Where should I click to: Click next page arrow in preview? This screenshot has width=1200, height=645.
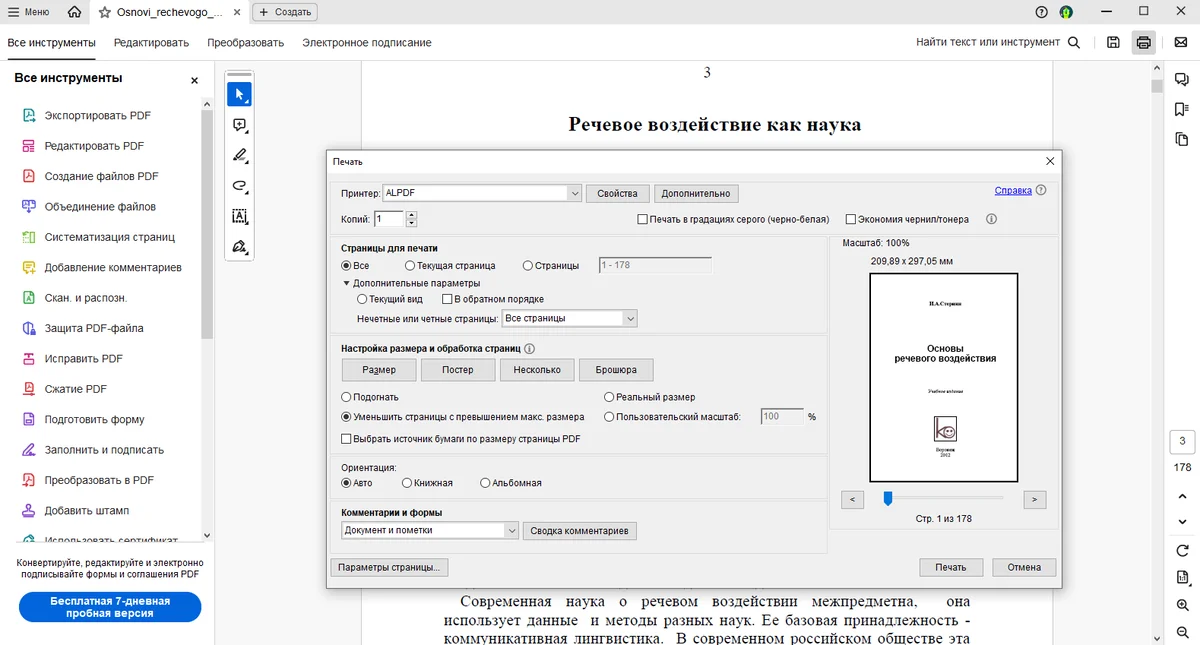click(1035, 499)
